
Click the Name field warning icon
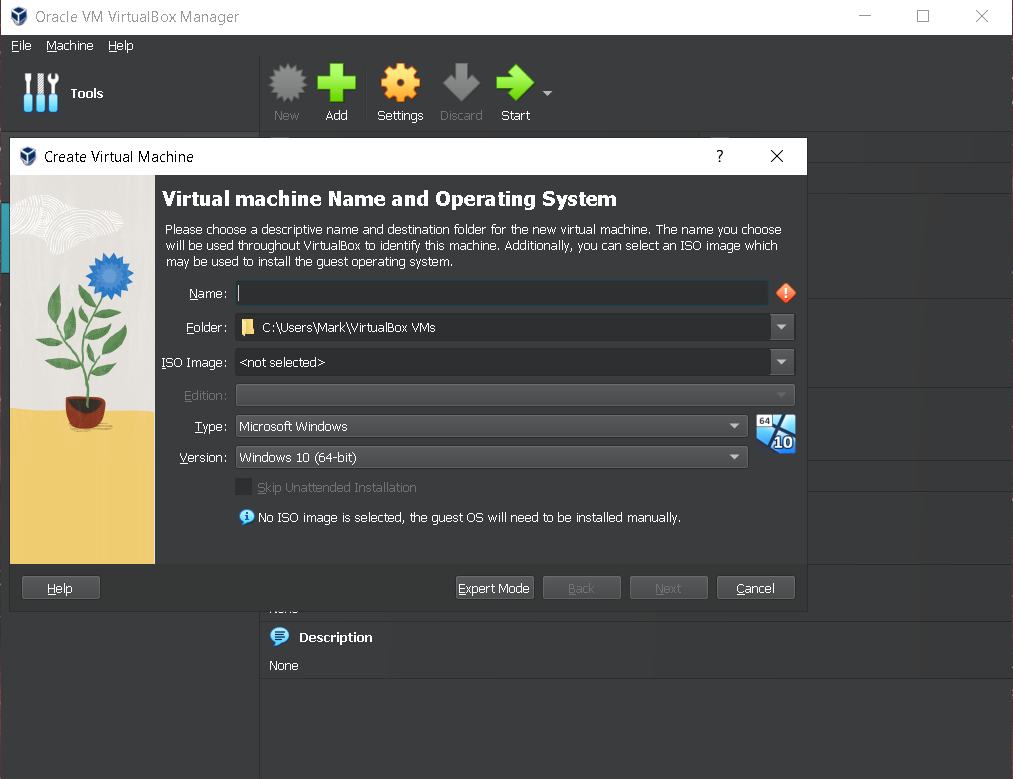pyautogui.click(x=786, y=293)
